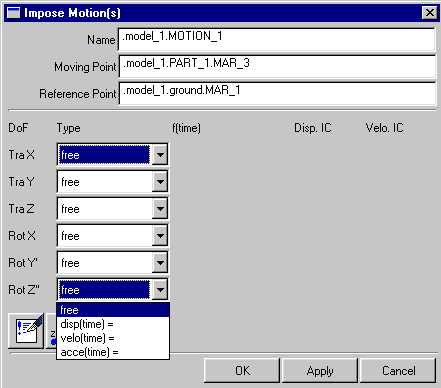
Task: Click the 'DoF' column header
Action: [18, 128]
